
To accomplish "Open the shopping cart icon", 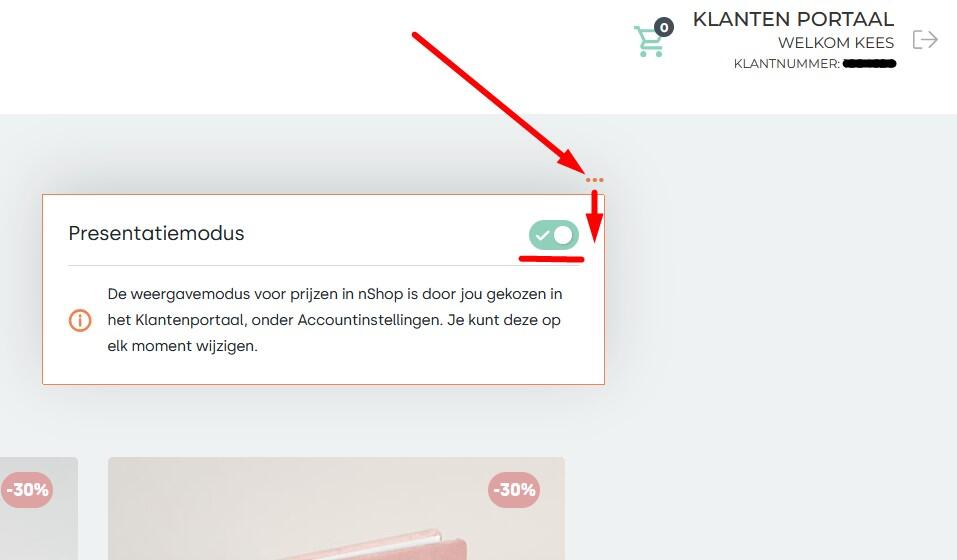I will [x=649, y=41].
